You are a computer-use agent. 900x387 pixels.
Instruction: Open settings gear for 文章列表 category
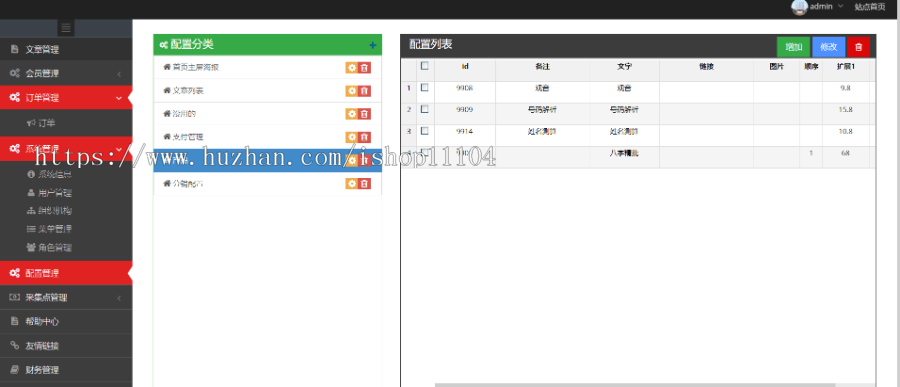[x=351, y=91]
